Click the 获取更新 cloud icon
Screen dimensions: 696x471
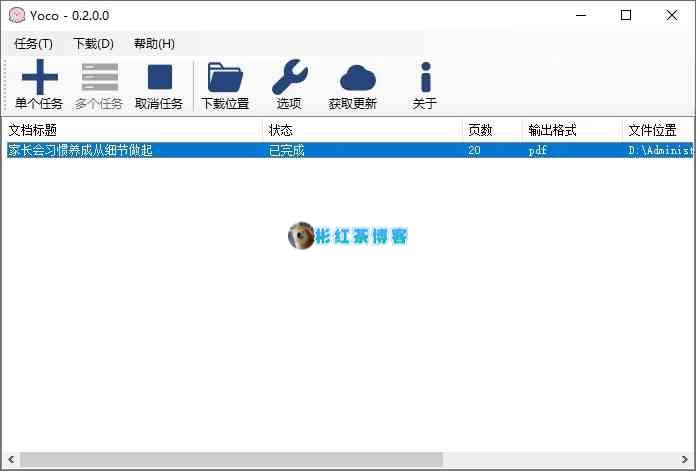point(358,78)
